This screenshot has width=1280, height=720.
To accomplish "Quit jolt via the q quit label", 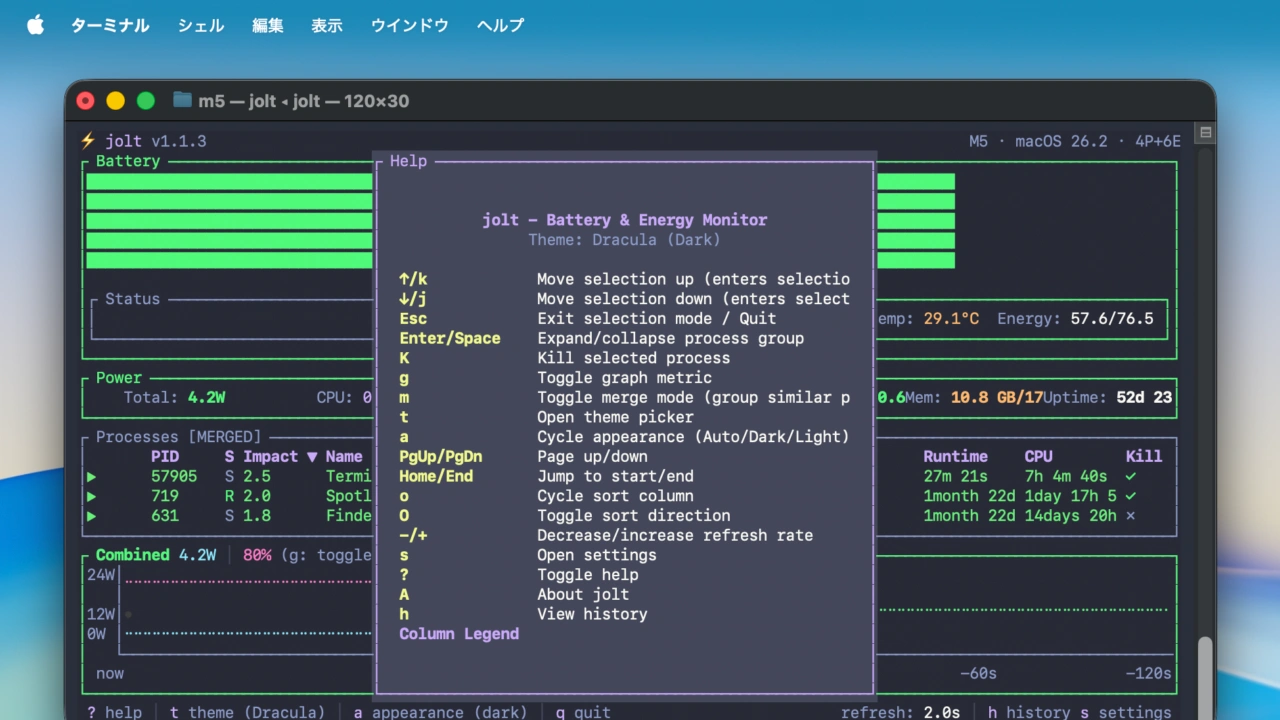I will [x=582, y=712].
